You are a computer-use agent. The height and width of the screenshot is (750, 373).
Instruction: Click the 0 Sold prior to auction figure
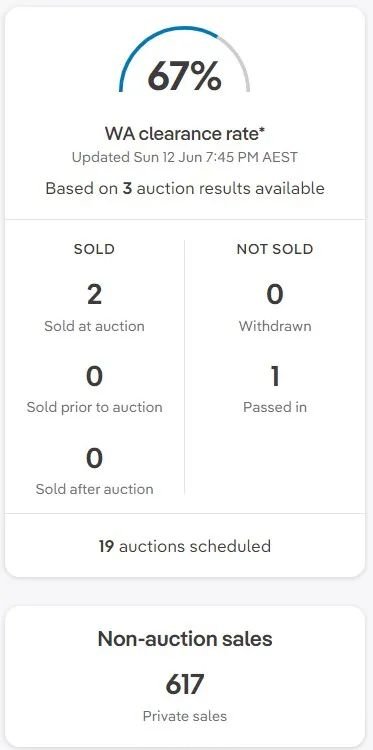pos(94,376)
